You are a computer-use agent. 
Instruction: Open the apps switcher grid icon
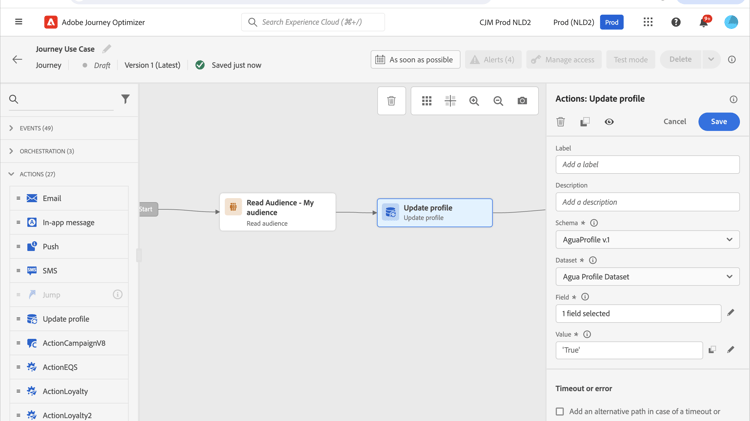pos(648,22)
